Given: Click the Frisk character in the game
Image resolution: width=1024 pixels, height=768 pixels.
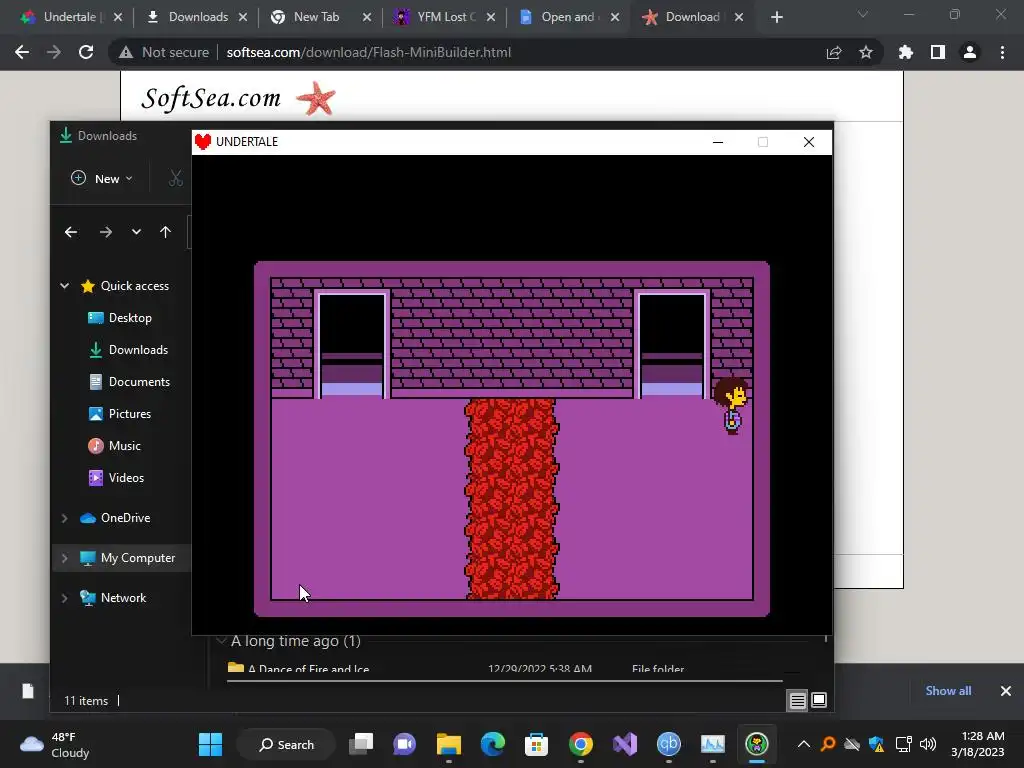Looking at the screenshot, I should [731, 406].
